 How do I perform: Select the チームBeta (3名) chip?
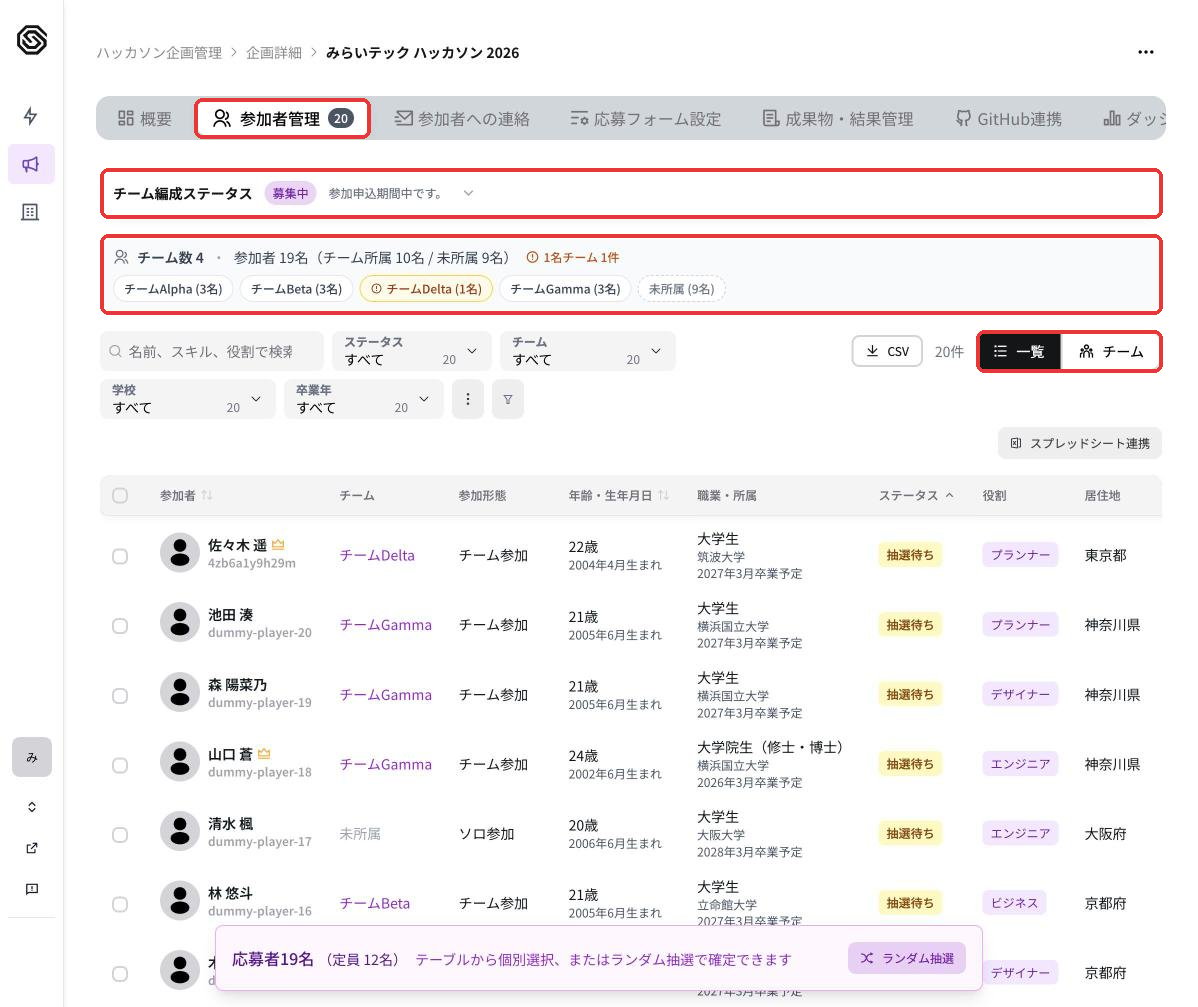click(296, 289)
